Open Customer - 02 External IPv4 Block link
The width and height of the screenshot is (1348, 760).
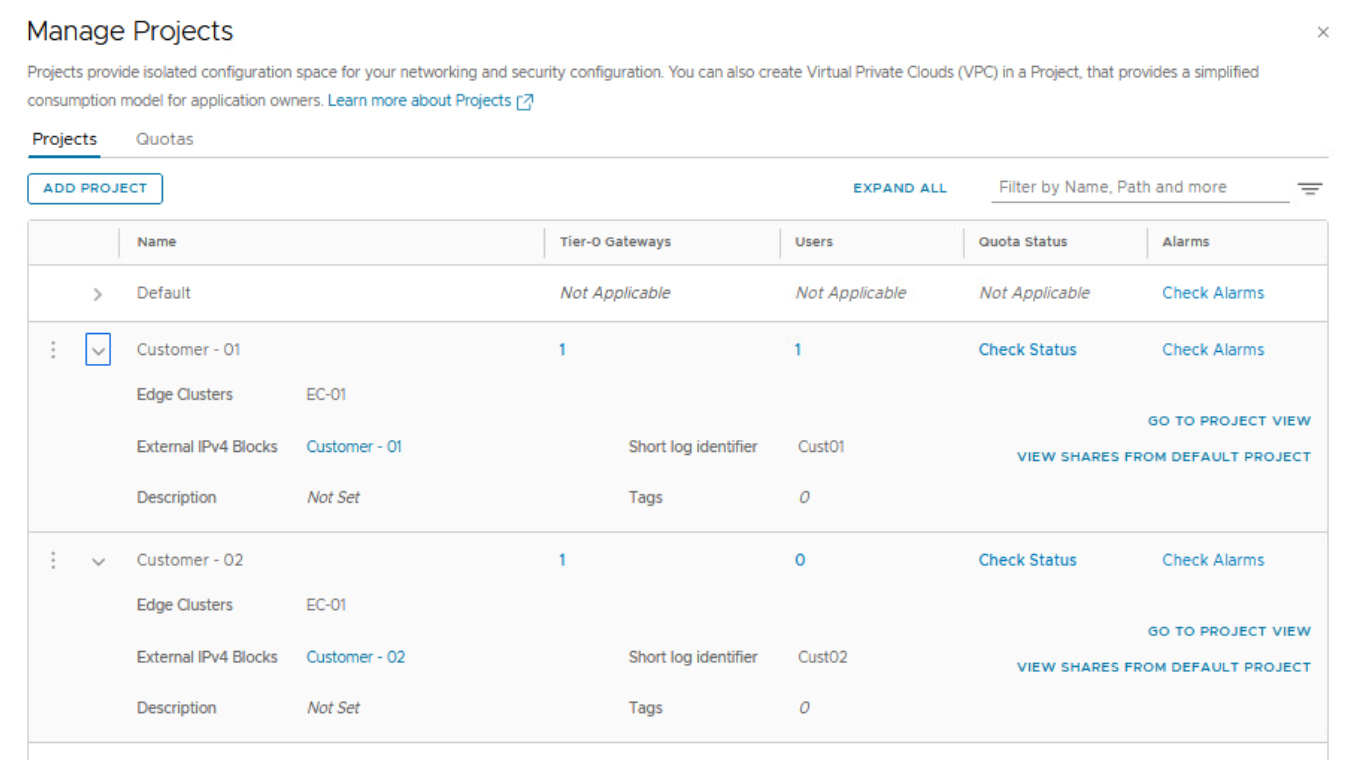[355, 657]
